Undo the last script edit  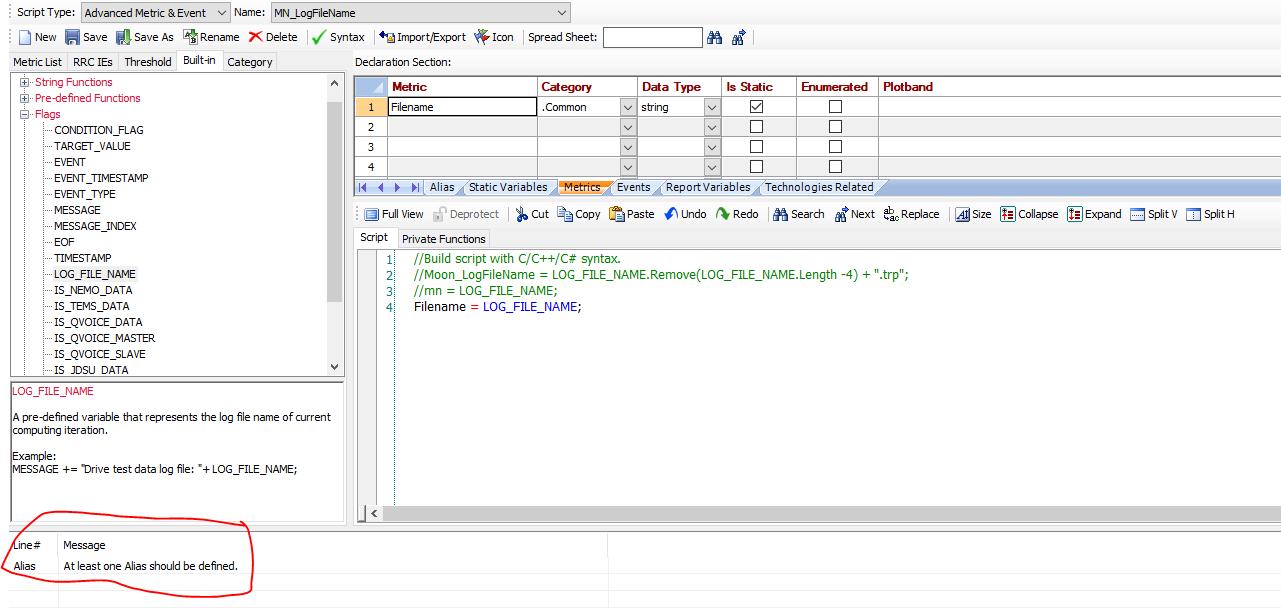(685, 213)
